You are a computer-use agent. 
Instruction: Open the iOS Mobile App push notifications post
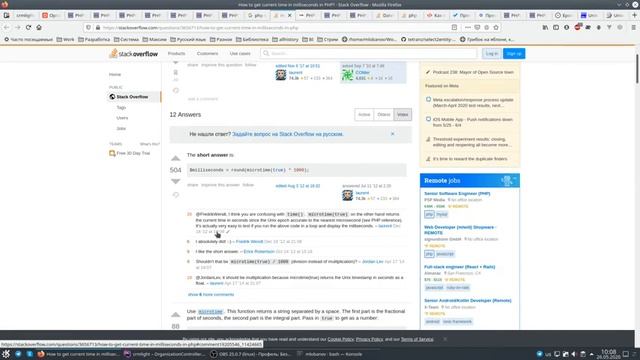coord(473,122)
